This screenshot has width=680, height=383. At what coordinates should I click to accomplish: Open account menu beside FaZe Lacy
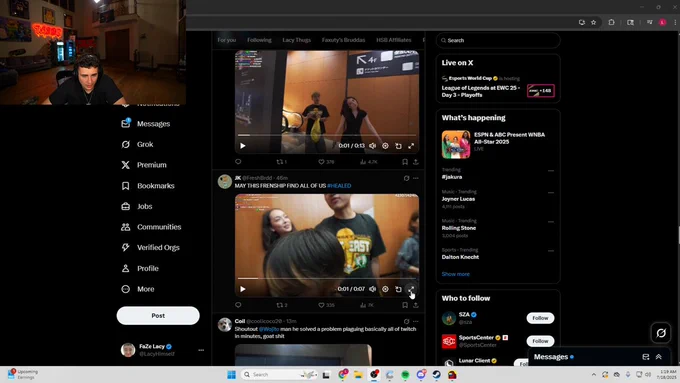[201, 350]
